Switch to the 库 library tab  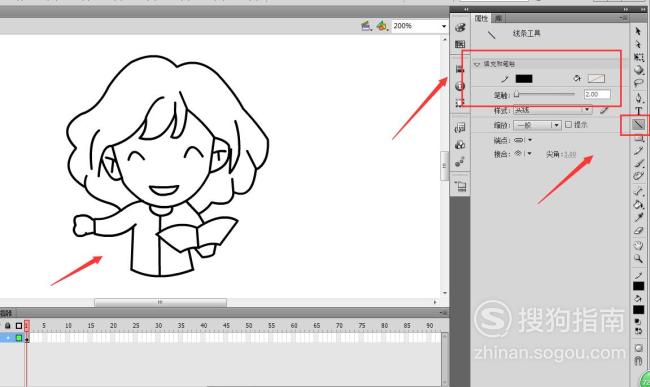coord(499,18)
